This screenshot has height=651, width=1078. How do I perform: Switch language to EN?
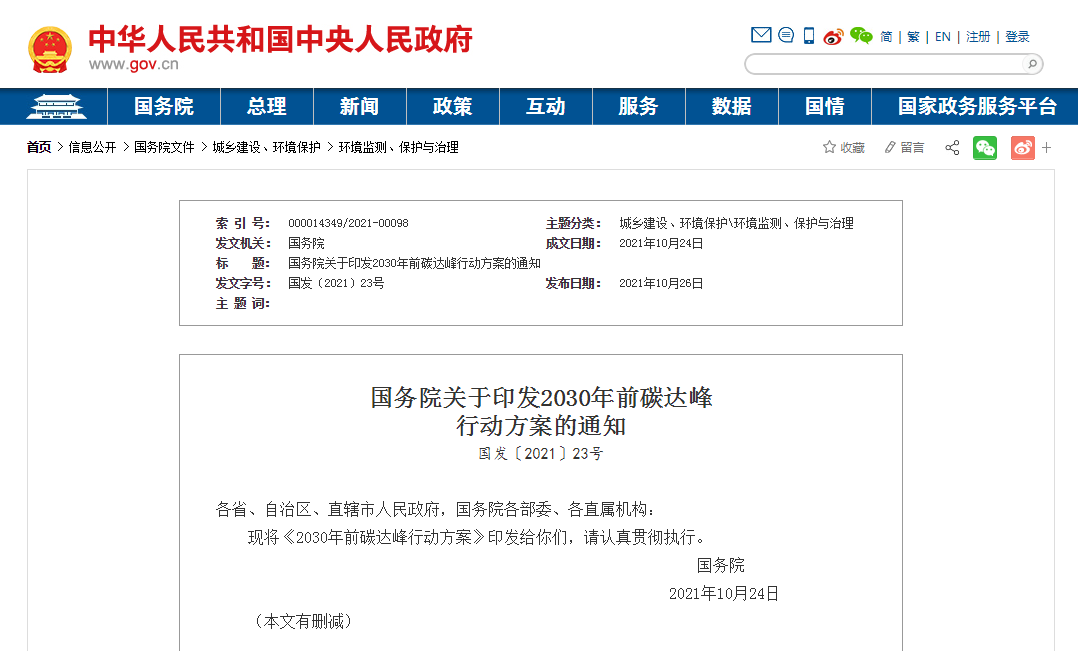[x=943, y=37]
